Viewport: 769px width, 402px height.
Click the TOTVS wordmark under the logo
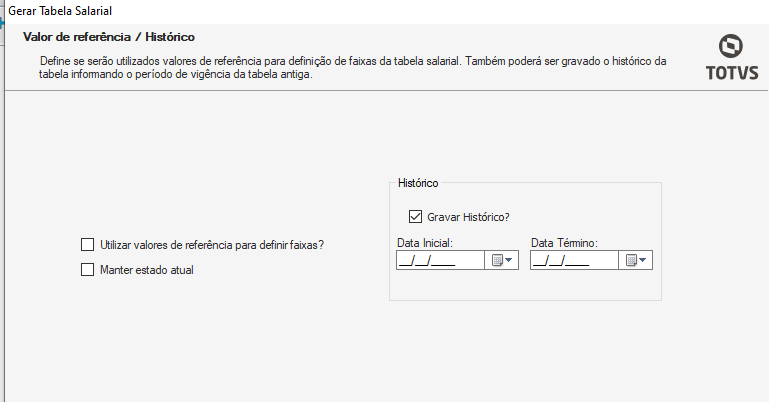[731, 73]
